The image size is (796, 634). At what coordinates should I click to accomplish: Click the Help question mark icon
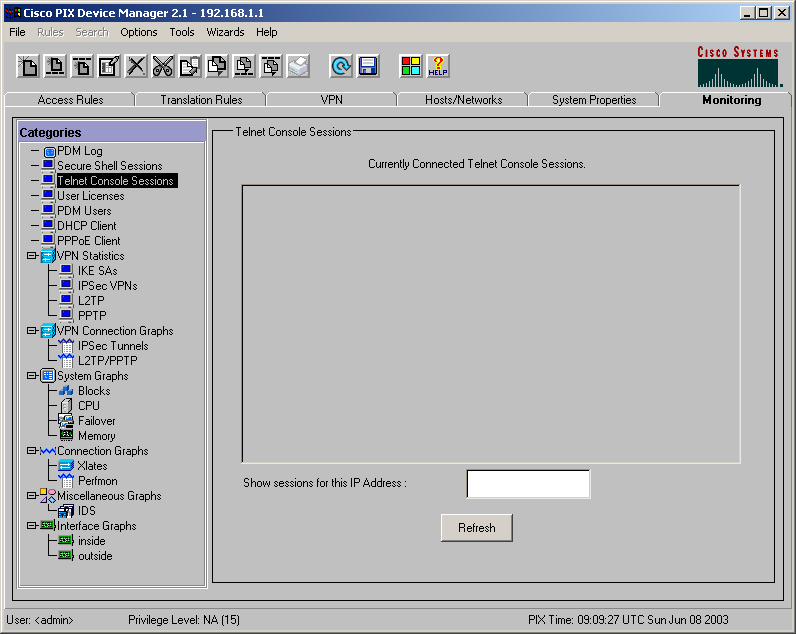coord(438,66)
